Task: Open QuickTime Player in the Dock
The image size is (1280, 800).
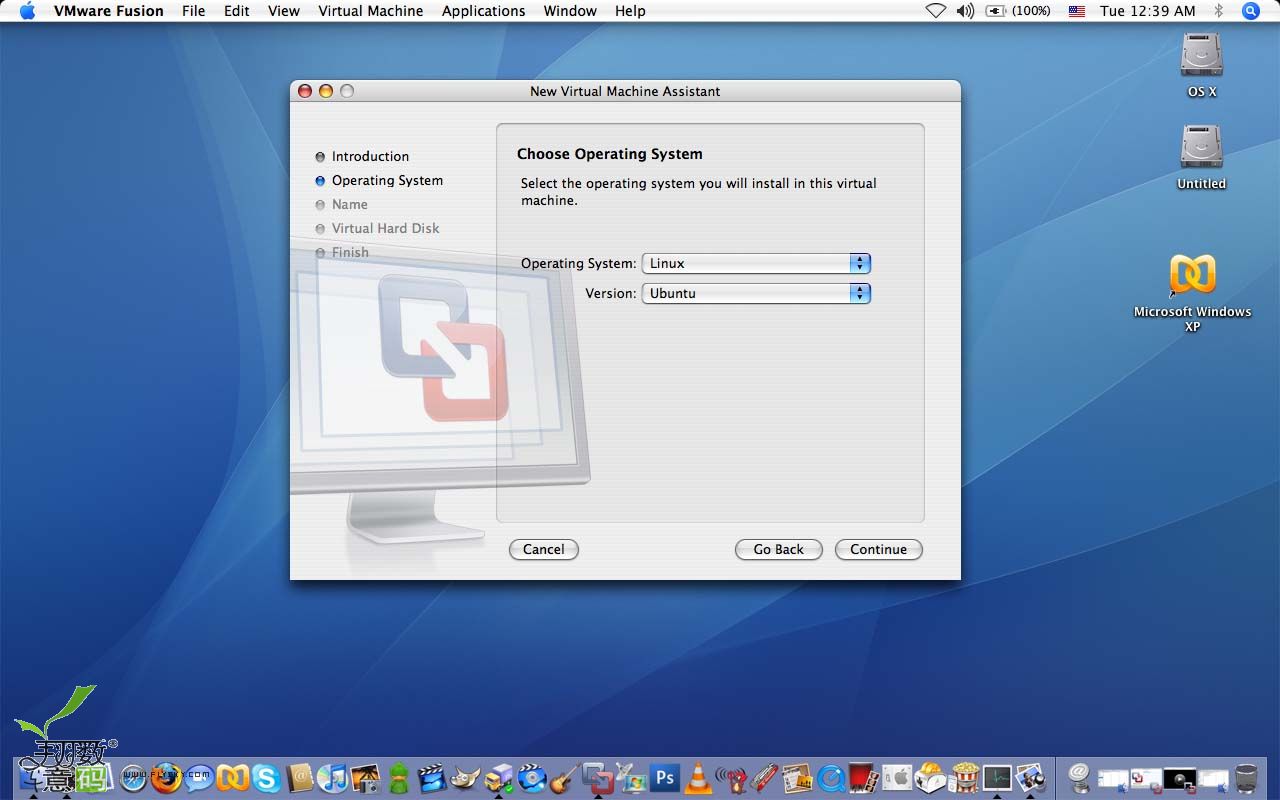Action: [831, 778]
